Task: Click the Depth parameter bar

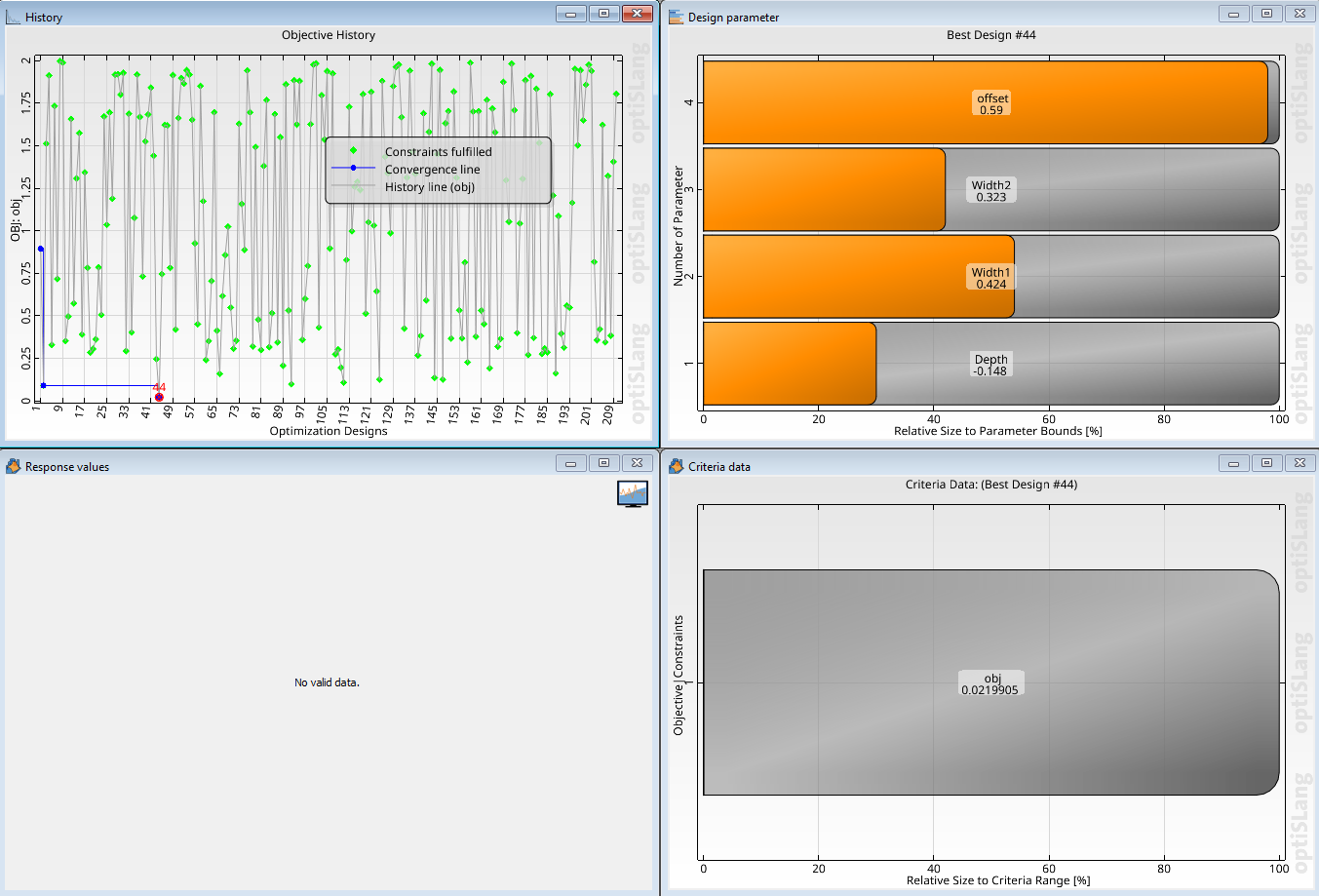Action: pos(991,365)
